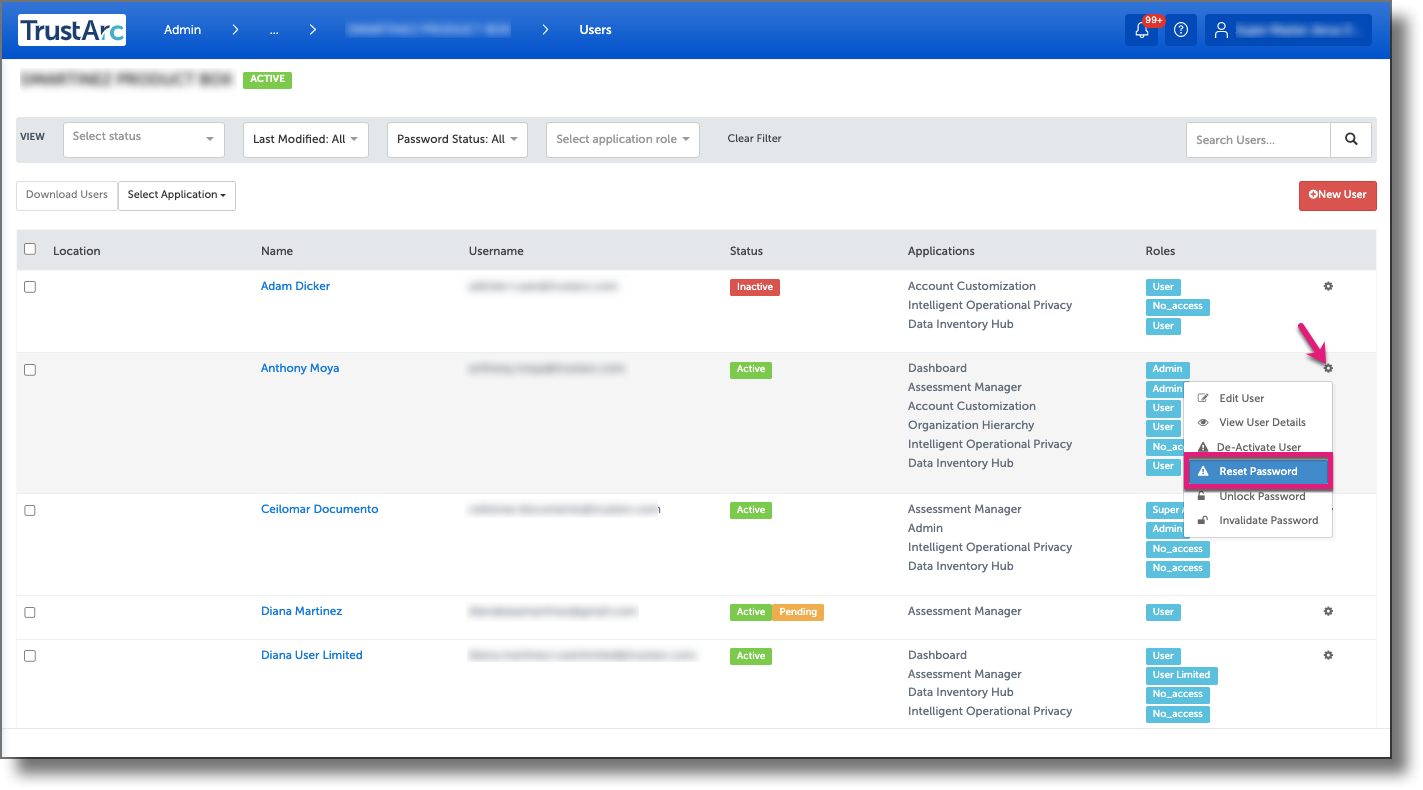This screenshot has width=1423, height=790.
Task: Check the Adam Dicker row checkbox
Action: [x=30, y=287]
